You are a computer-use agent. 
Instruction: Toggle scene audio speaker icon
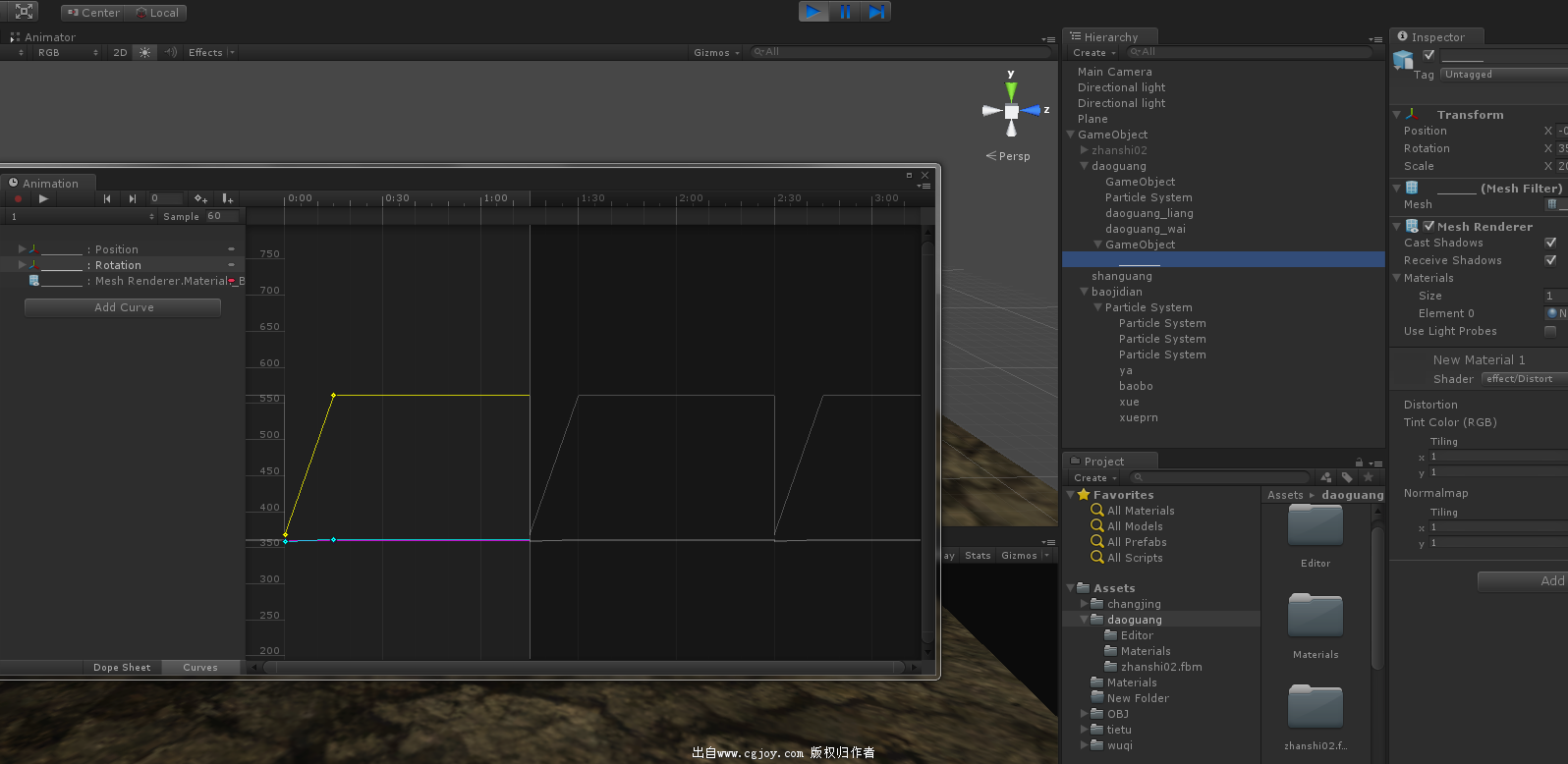(x=171, y=53)
